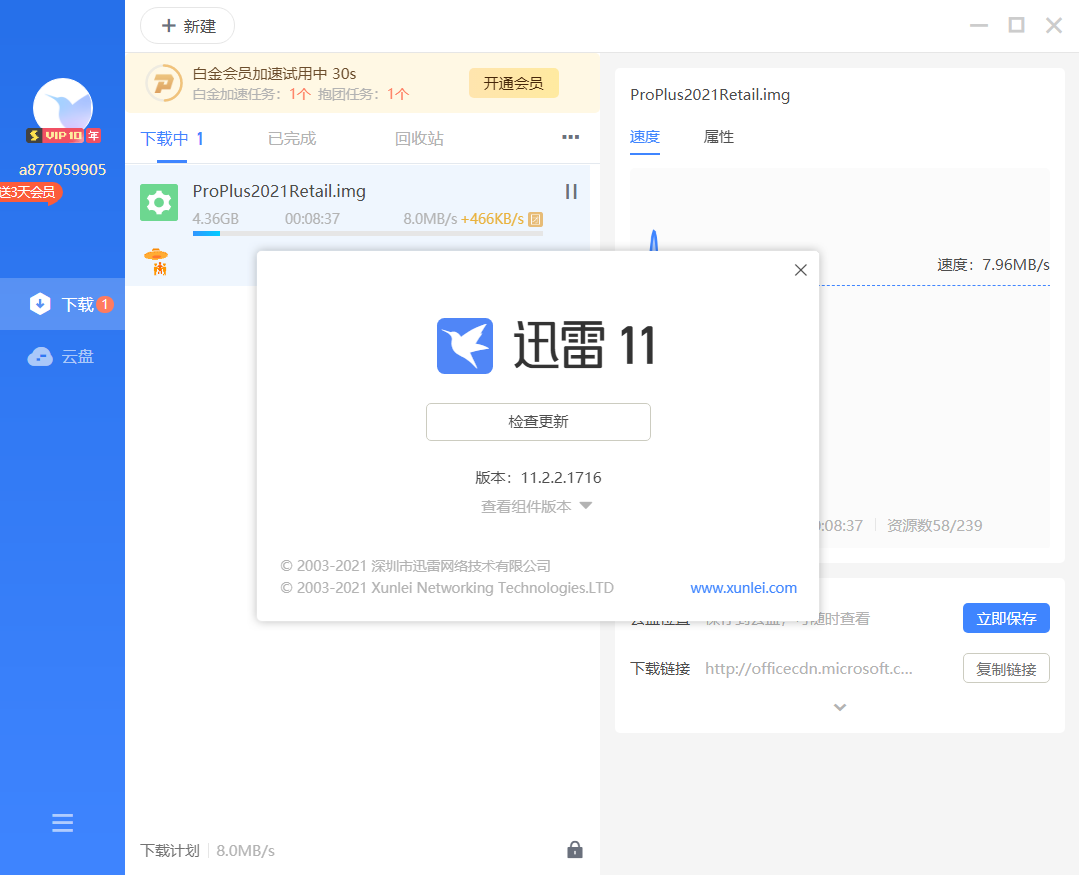Viewport: 1079px width, 875px height.
Task: Switch to the 回收站 tab
Action: tap(419, 139)
